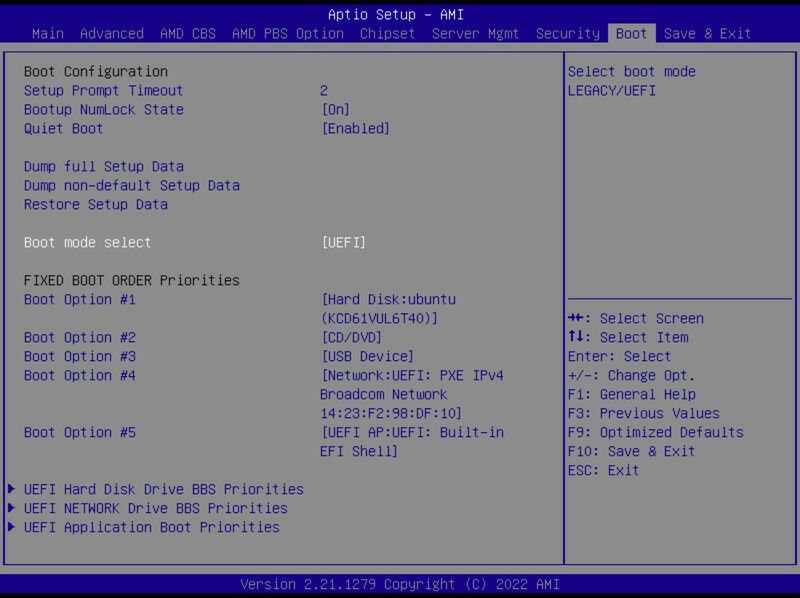Select the Boot mode select item
The width and height of the screenshot is (800, 598).
87,242
